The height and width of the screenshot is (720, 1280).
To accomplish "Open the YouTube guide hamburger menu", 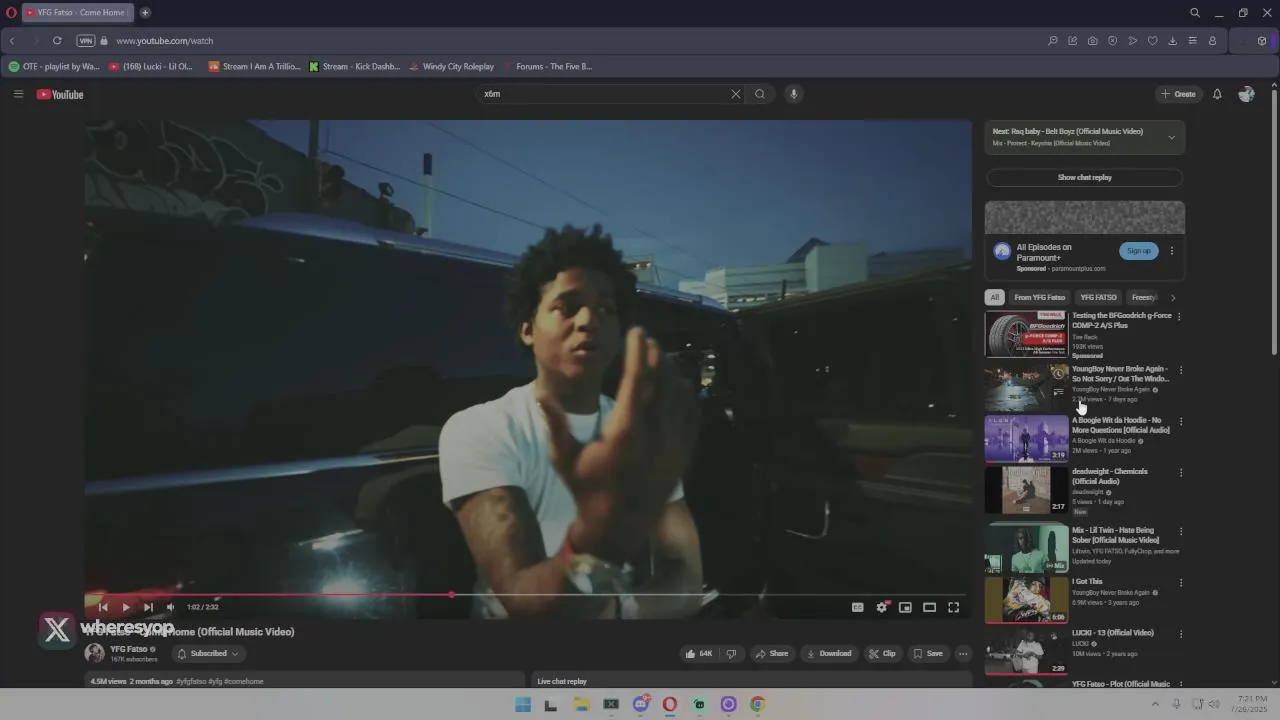I will 18,94.
